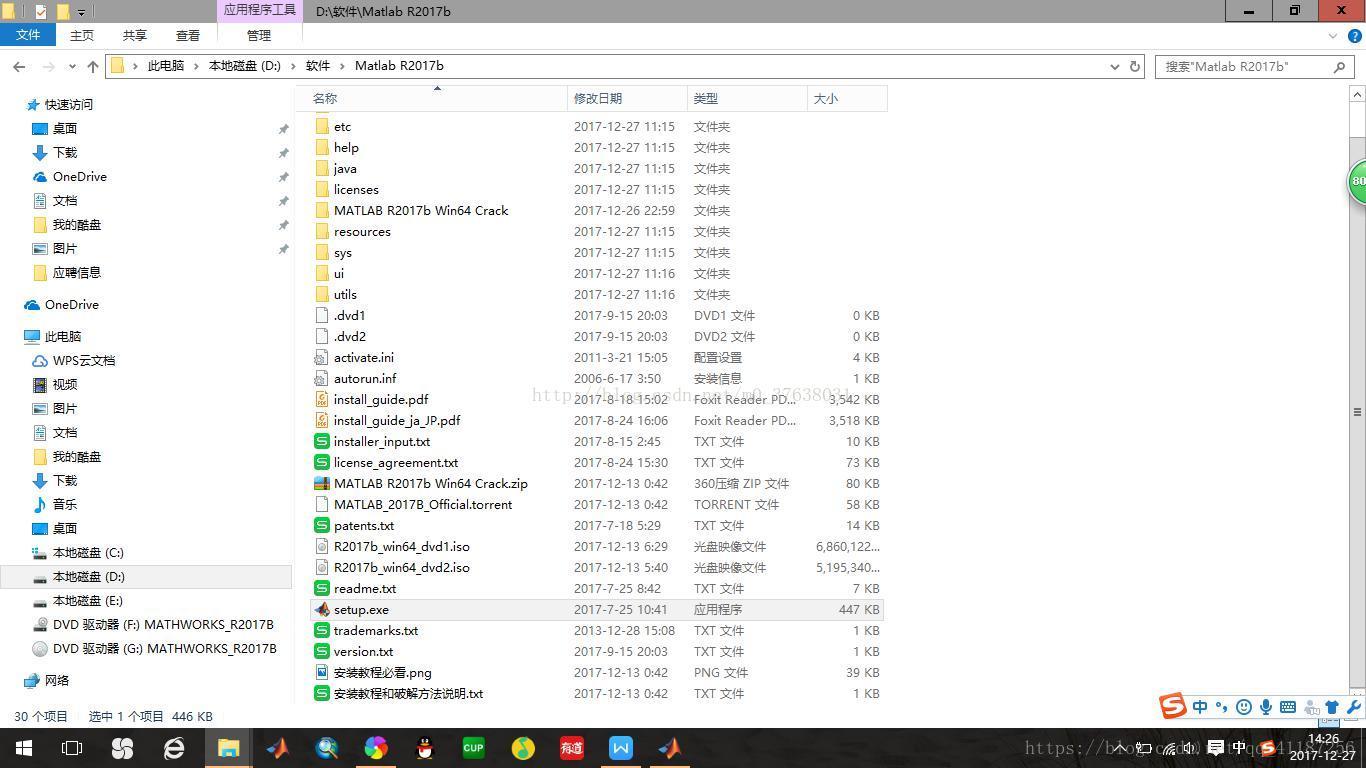Open Sogou toolbox wrench icon
The image size is (1366, 768).
1354,707
